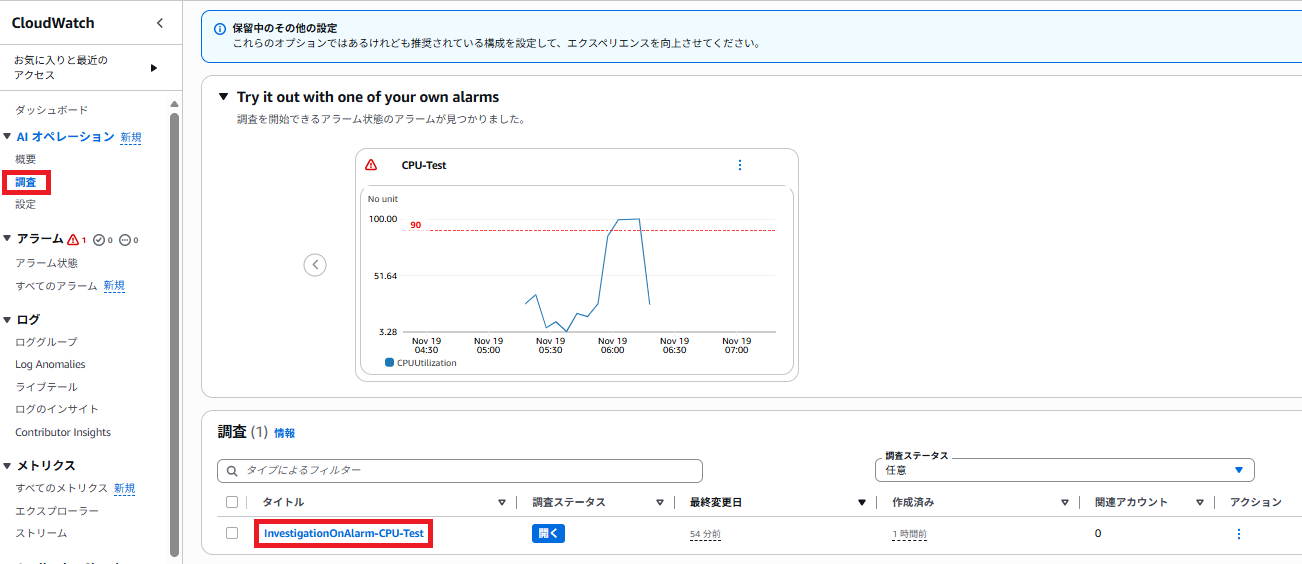The image size is (1302, 564).
Task: Go to すべてのメトリクス in the sidebar
Action: (x=61, y=488)
